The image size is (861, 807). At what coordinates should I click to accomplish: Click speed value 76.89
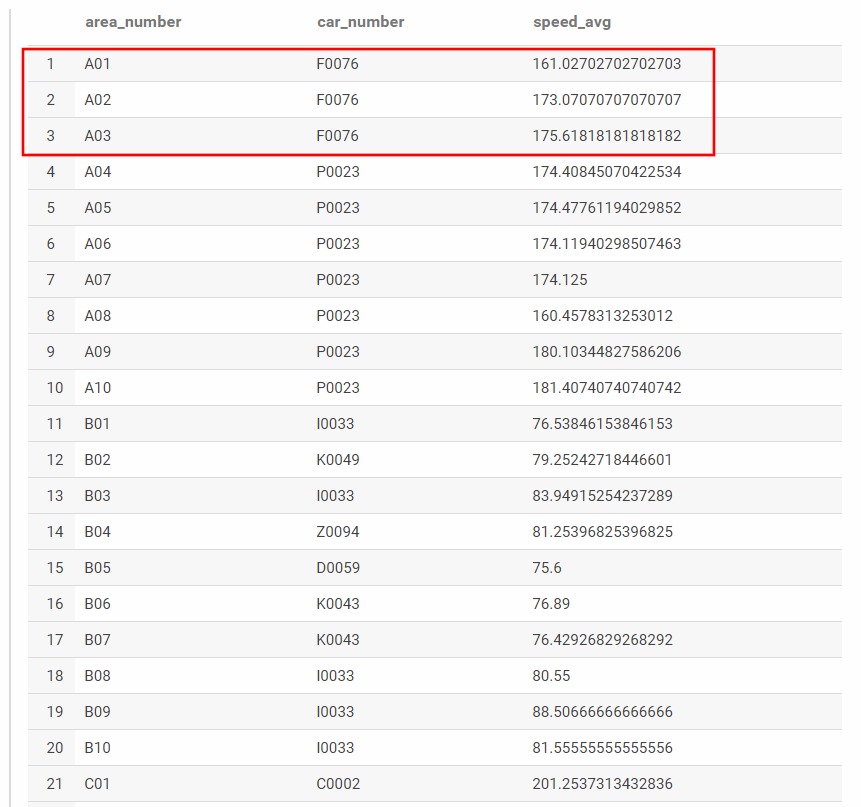(551, 604)
